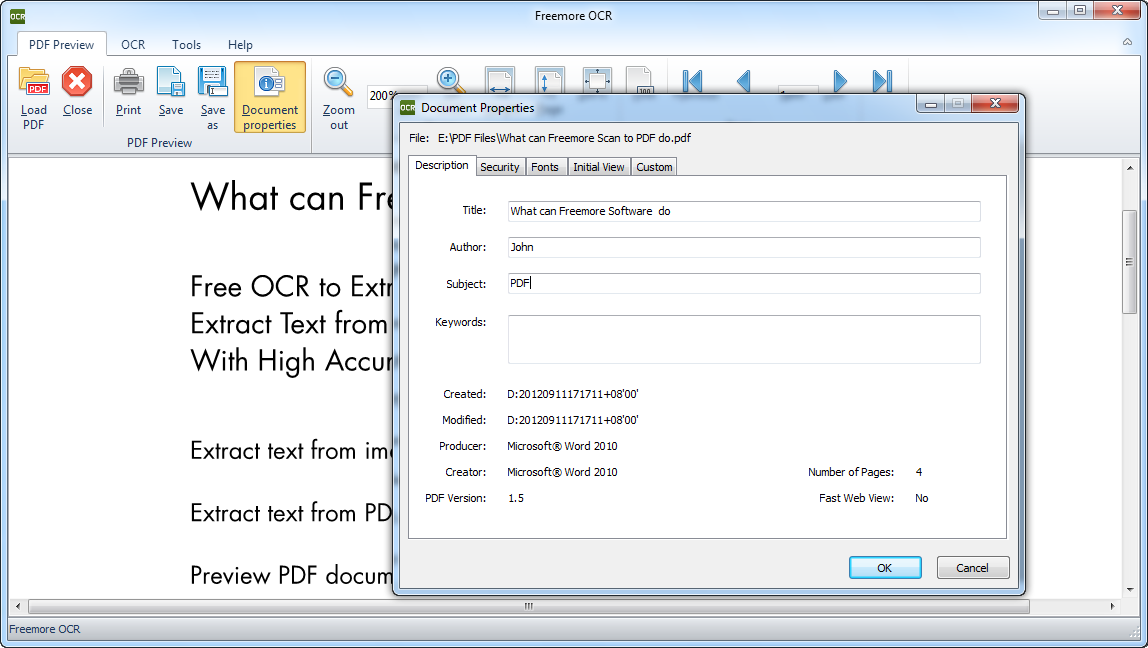Viewport: 1148px width, 648px height.
Task: Select the Fit width page icon
Action: [x=499, y=81]
